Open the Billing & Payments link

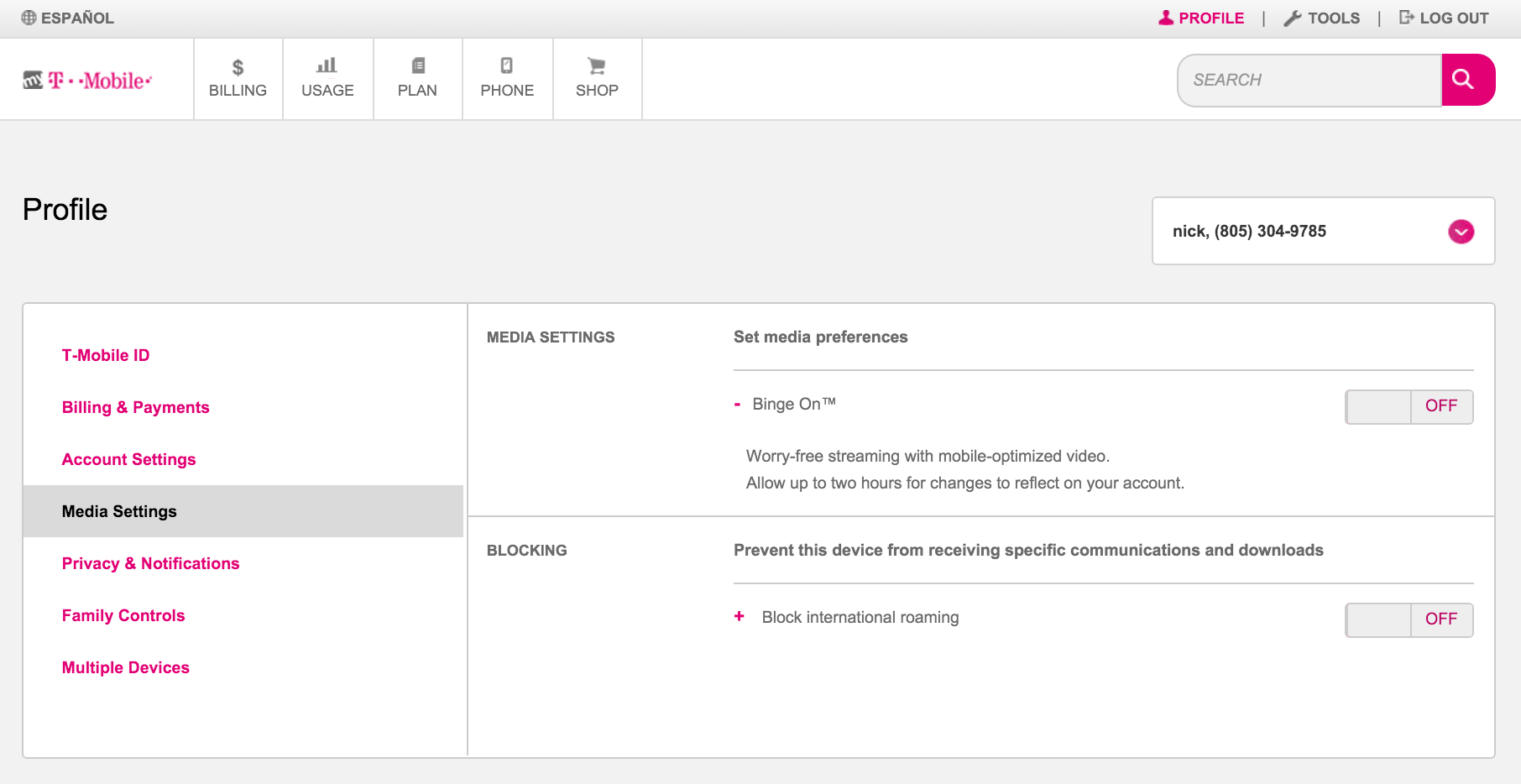(x=135, y=407)
